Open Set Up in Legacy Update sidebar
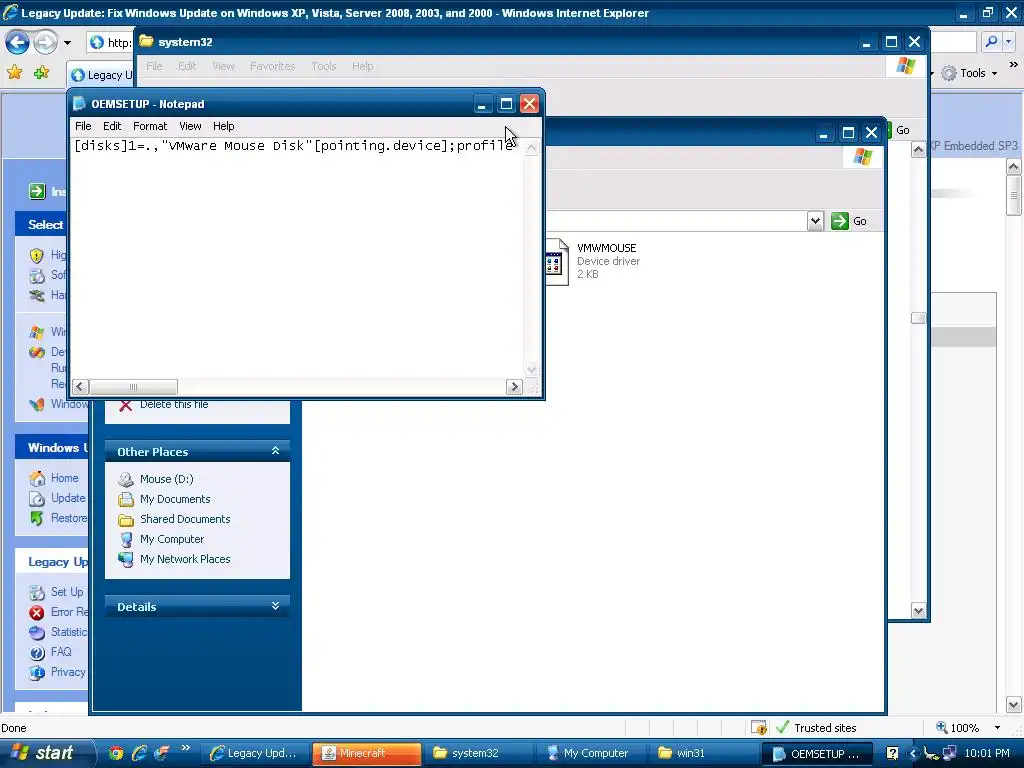Screen dimensions: 1024x768 (x=67, y=592)
